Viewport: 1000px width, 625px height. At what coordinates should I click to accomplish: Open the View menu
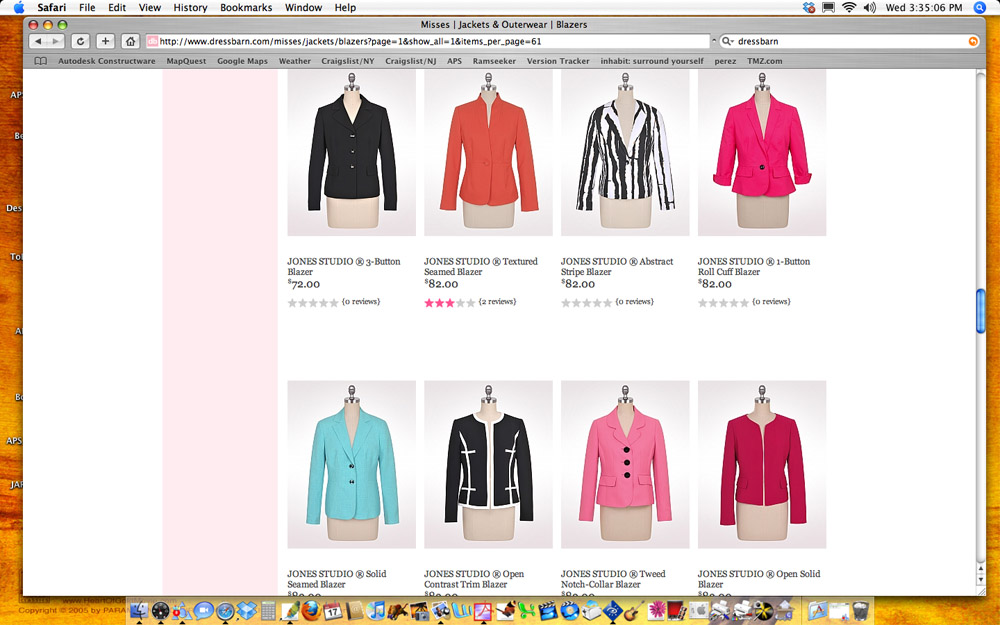coord(150,8)
